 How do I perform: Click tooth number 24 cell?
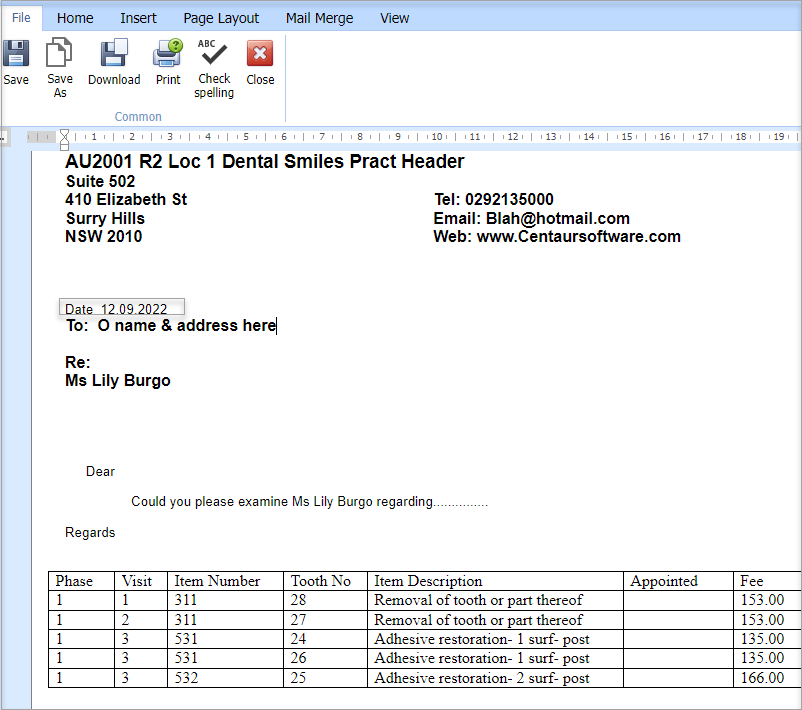(x=325, y=639)
